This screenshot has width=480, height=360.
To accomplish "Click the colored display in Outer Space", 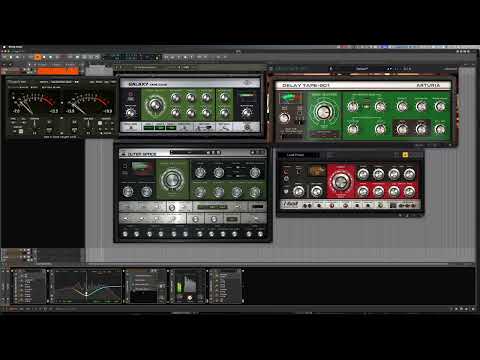I will tap(143, 168).
